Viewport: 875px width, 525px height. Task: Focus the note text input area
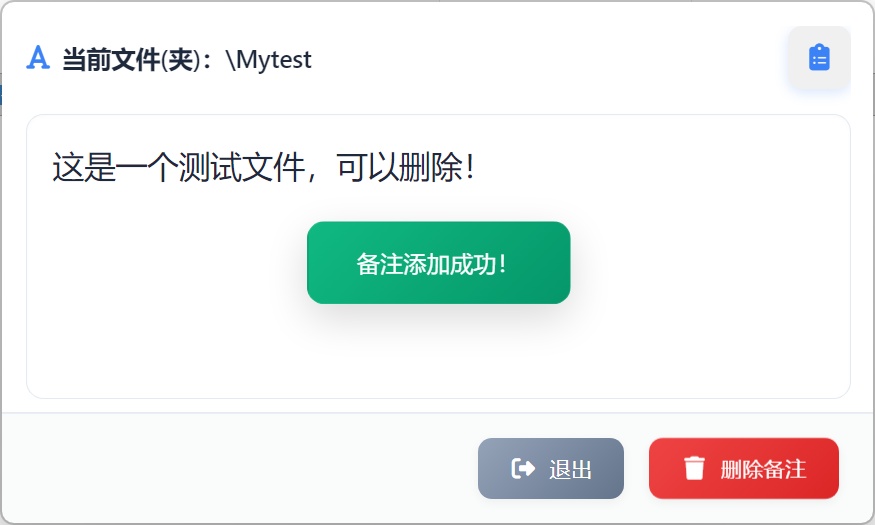439,257
